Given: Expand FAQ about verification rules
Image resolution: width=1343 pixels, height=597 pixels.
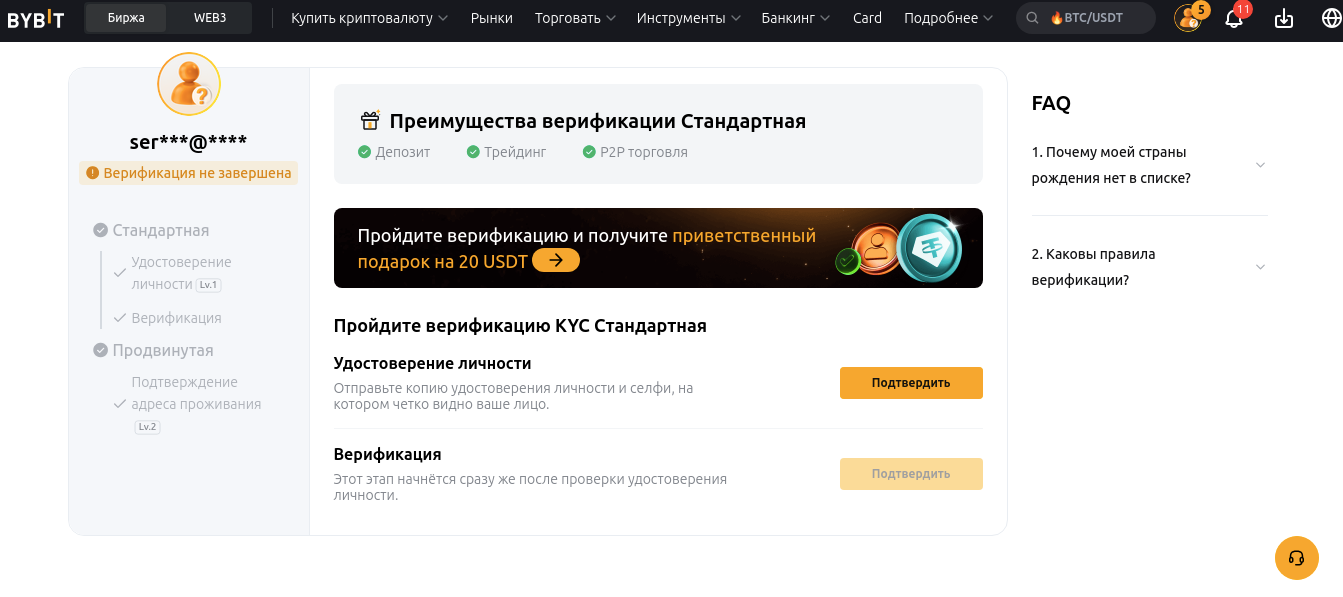Looking at the screenshot, I should point(1149,267).
